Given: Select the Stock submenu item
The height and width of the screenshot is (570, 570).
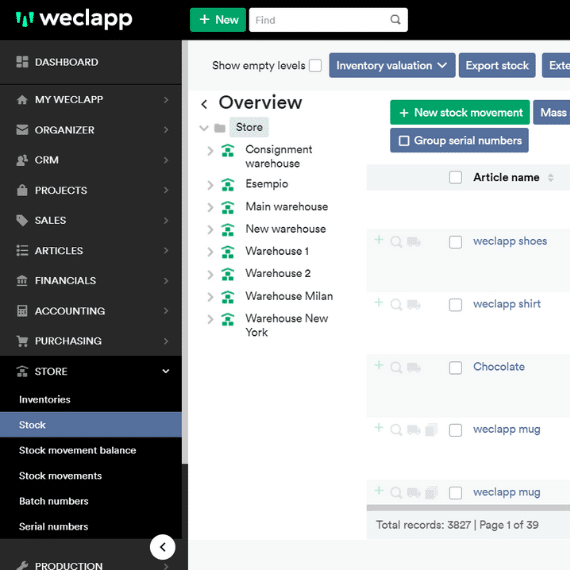Looking at the screenshot, I should [91, 425].
